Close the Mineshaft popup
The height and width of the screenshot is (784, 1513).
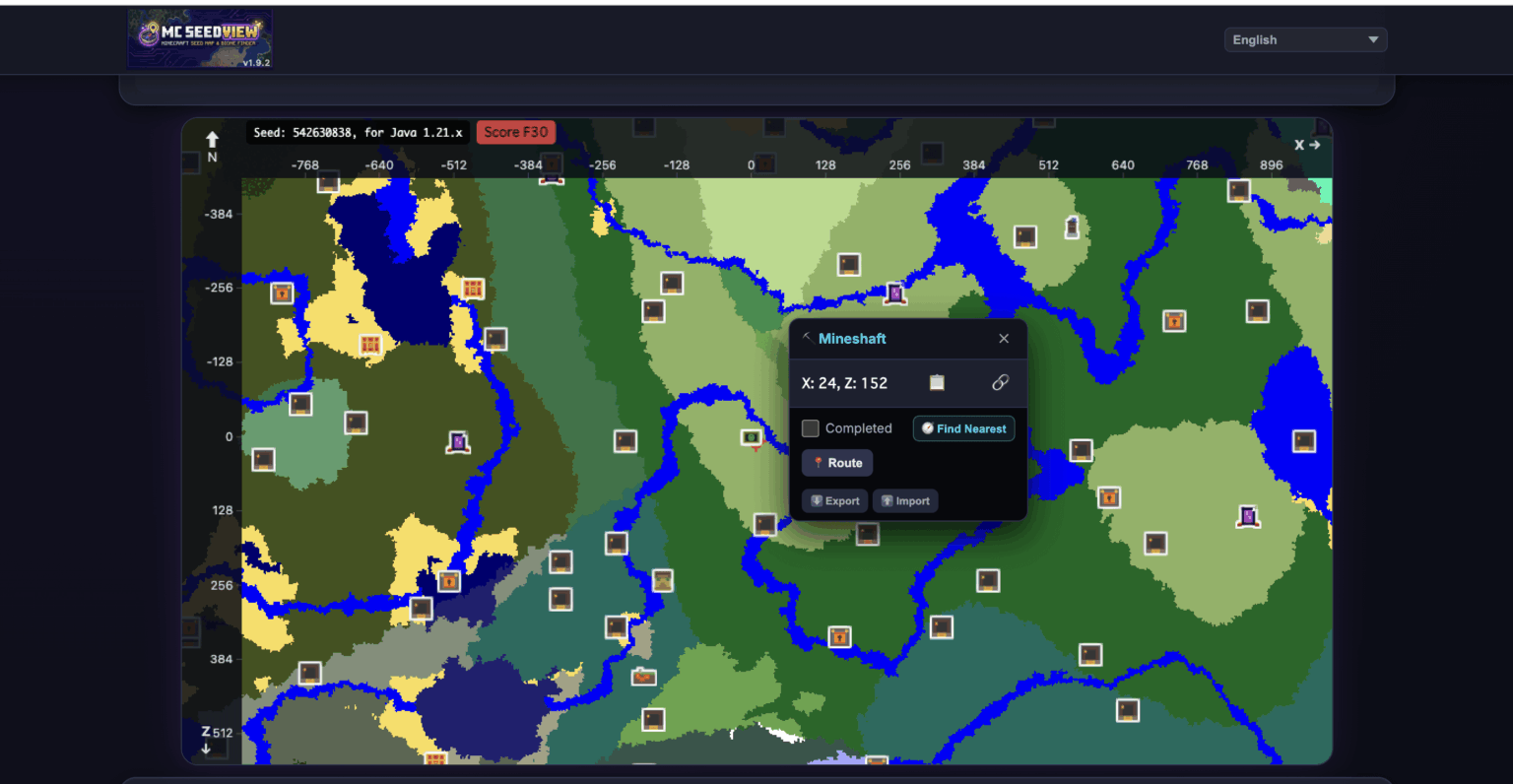pyautogui.click(x=1004, y=339)
